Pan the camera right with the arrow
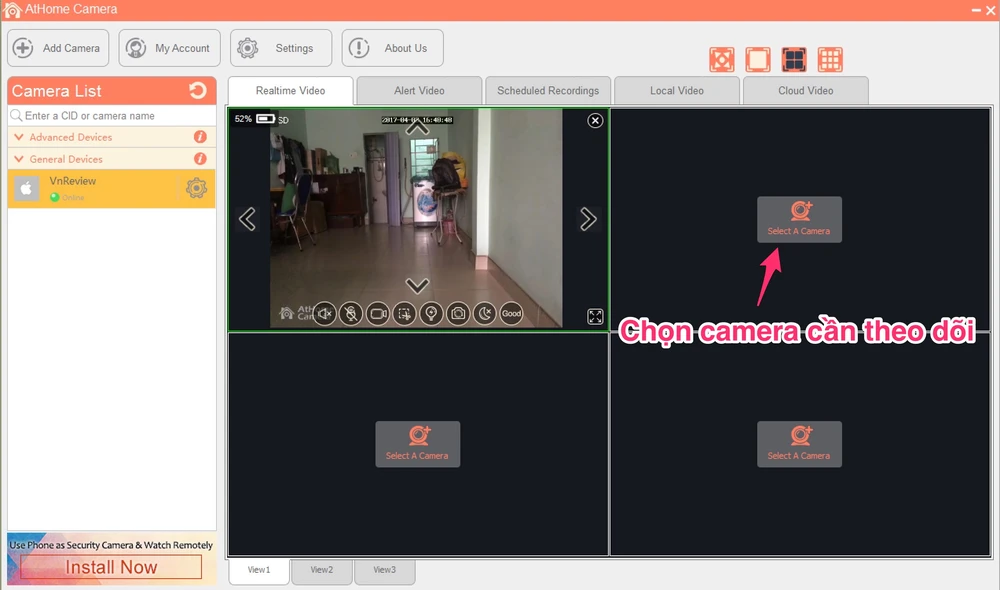 (x=588, y=219)
